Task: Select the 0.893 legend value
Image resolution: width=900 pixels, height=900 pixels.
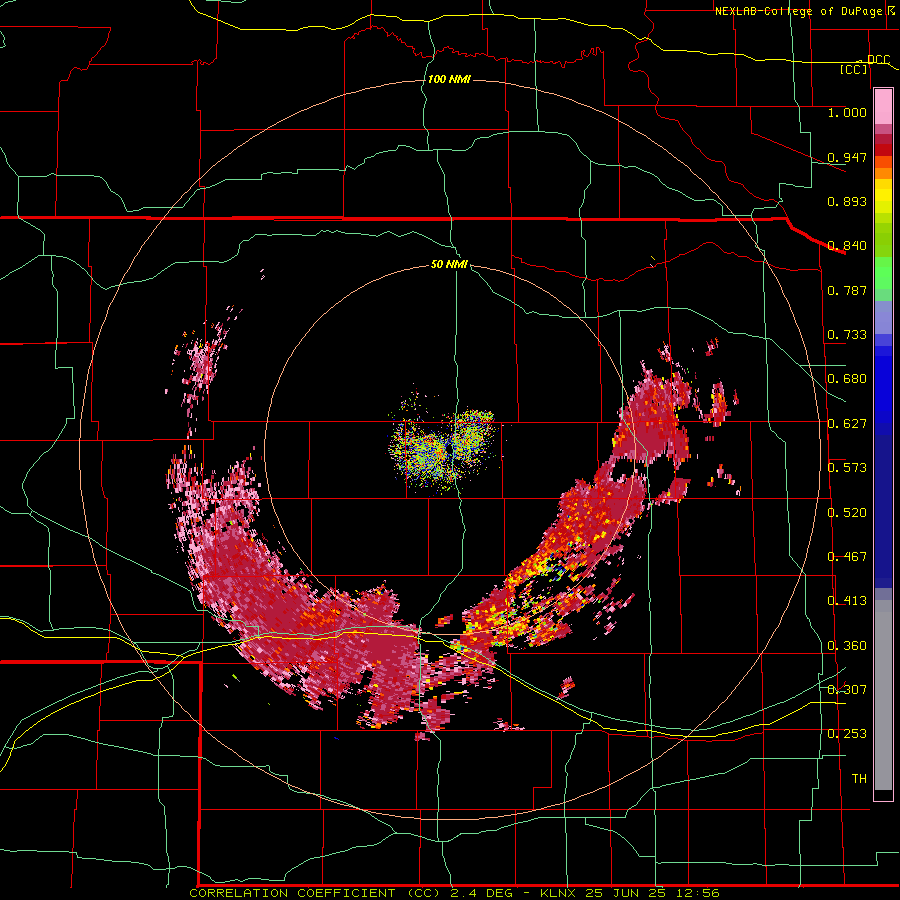Action: (x=847, y=201)
